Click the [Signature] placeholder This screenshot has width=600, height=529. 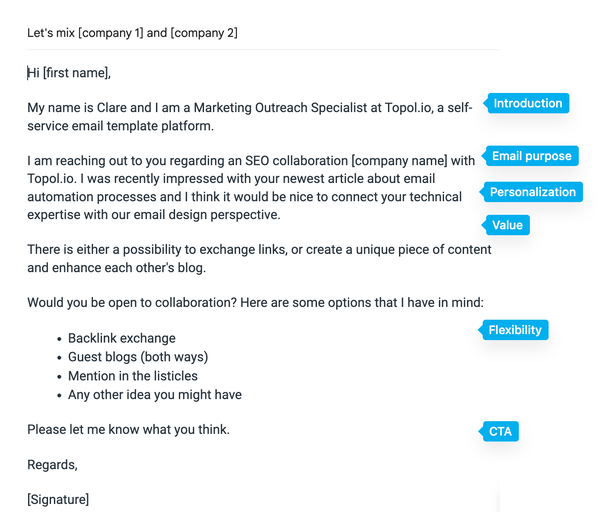point(58,499)
